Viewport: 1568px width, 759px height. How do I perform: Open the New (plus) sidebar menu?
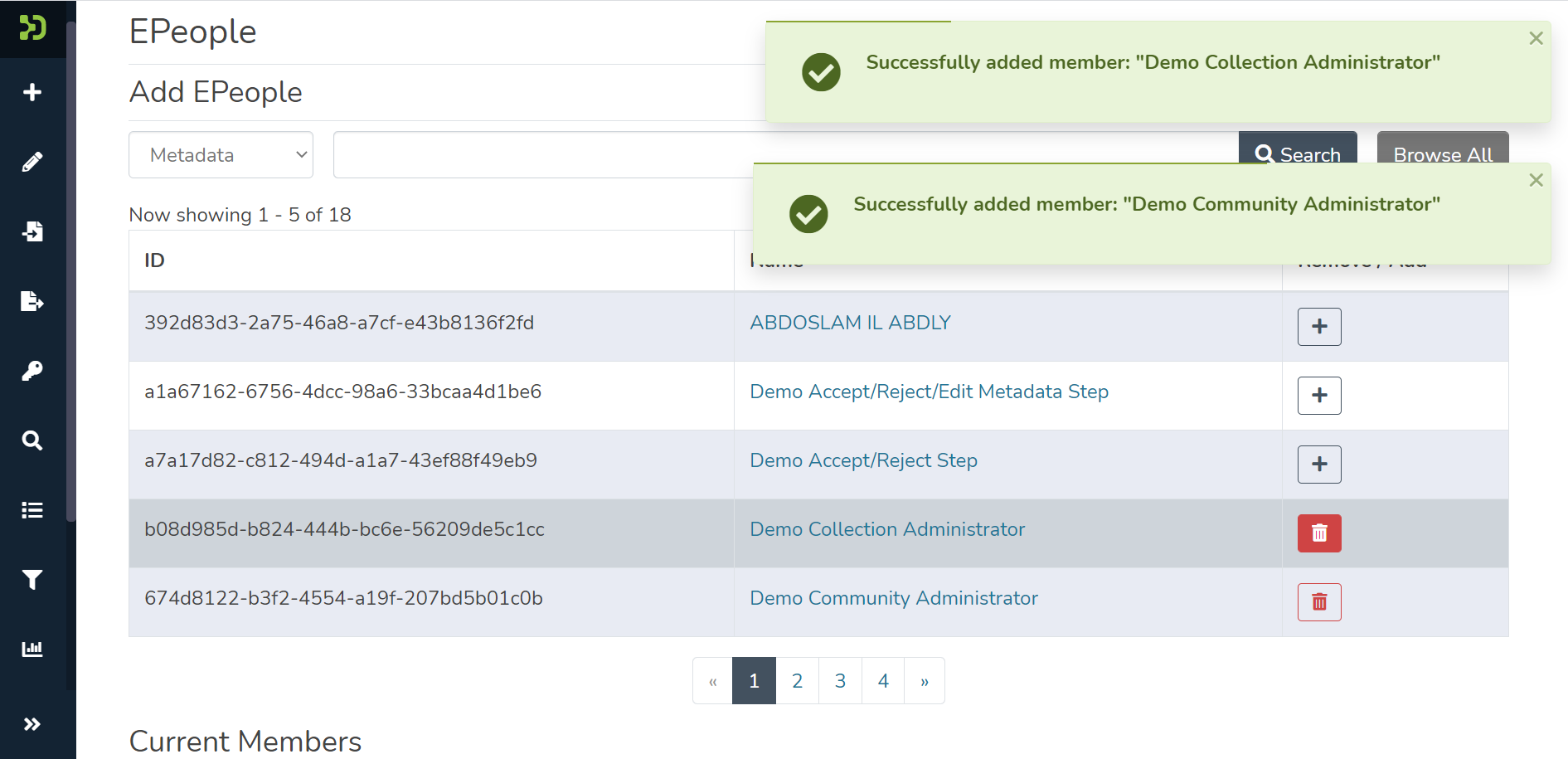[32, 92]
